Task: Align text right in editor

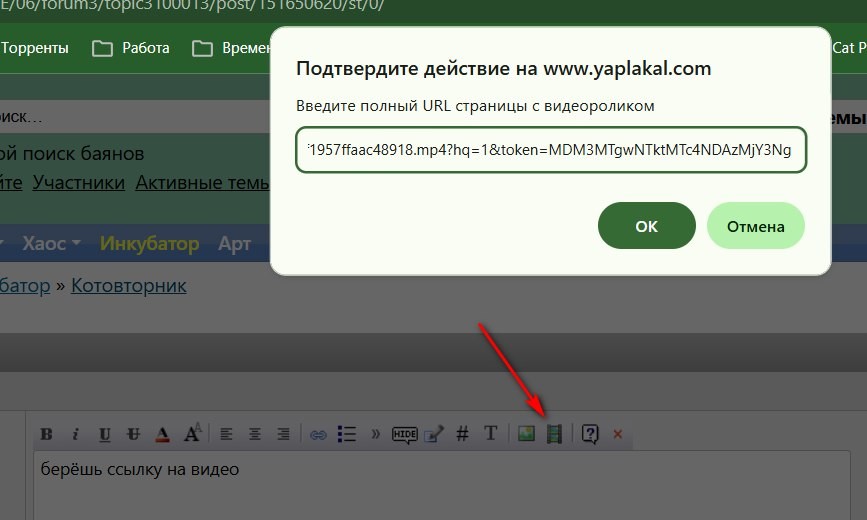Action: [x=283, y=434]
